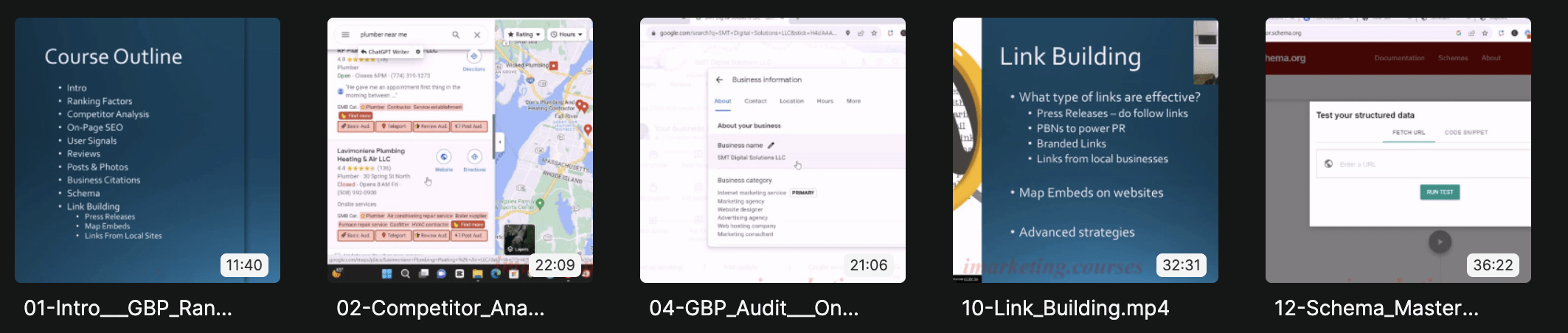Viewport: 1568px width, 333px height.
Task: Select file name 04-GBP_Audit___On...
Action: click(x=754, y=308)
